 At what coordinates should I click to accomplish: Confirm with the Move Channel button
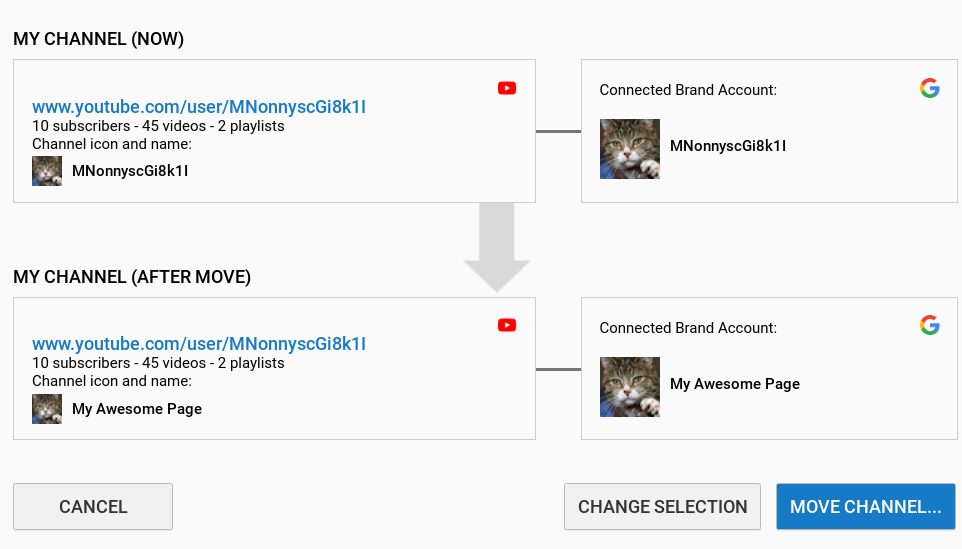(865, 507)
